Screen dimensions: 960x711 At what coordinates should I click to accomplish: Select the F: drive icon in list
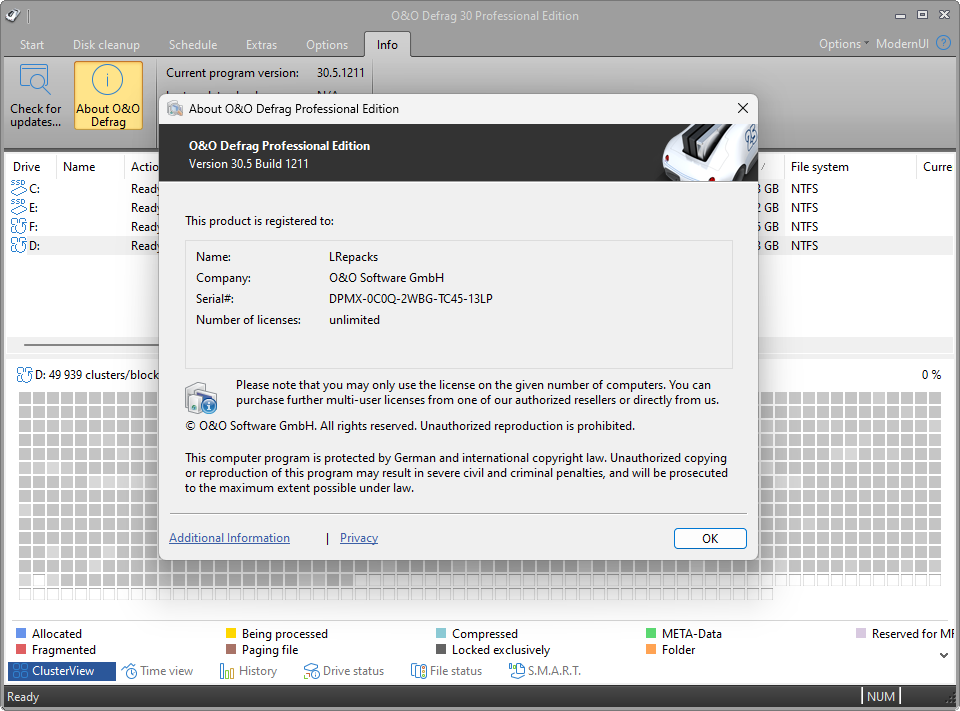(18, 226)
